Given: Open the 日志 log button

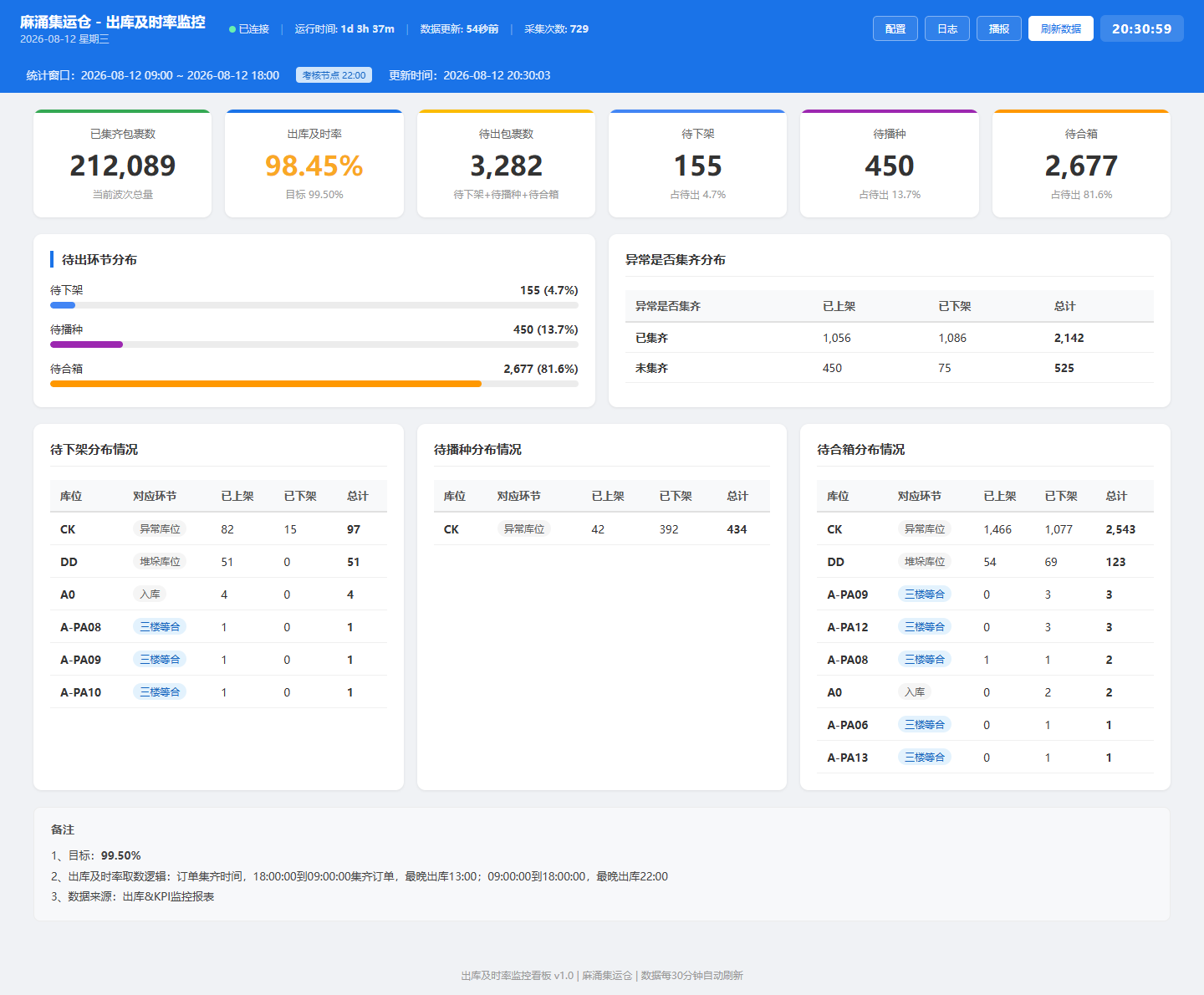Looking at the screenshot, I should click(x=947, y=28).
